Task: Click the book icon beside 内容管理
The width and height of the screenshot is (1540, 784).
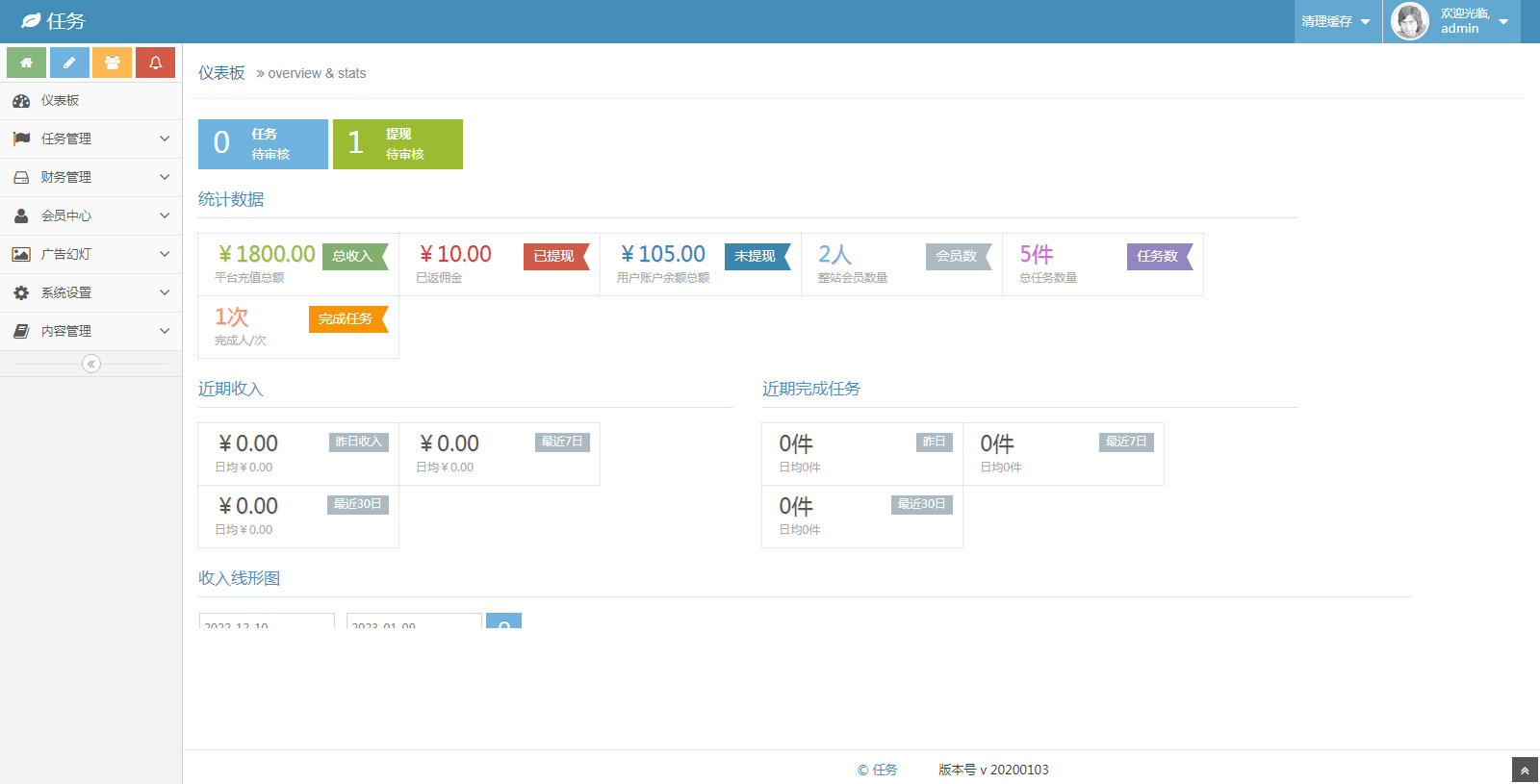Action: (x=21, y=331)
